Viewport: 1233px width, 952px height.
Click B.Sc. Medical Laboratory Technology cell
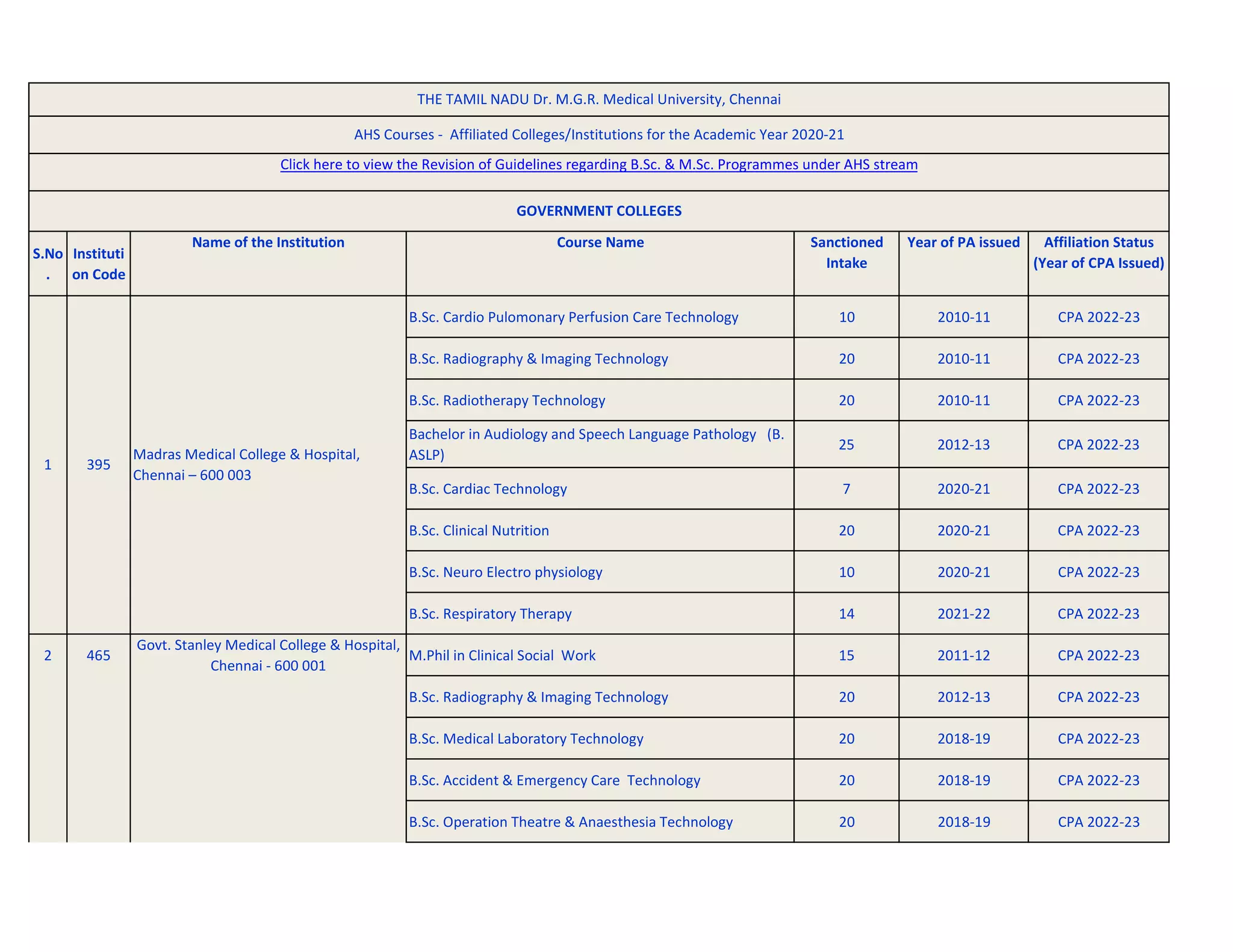(526, 738)
